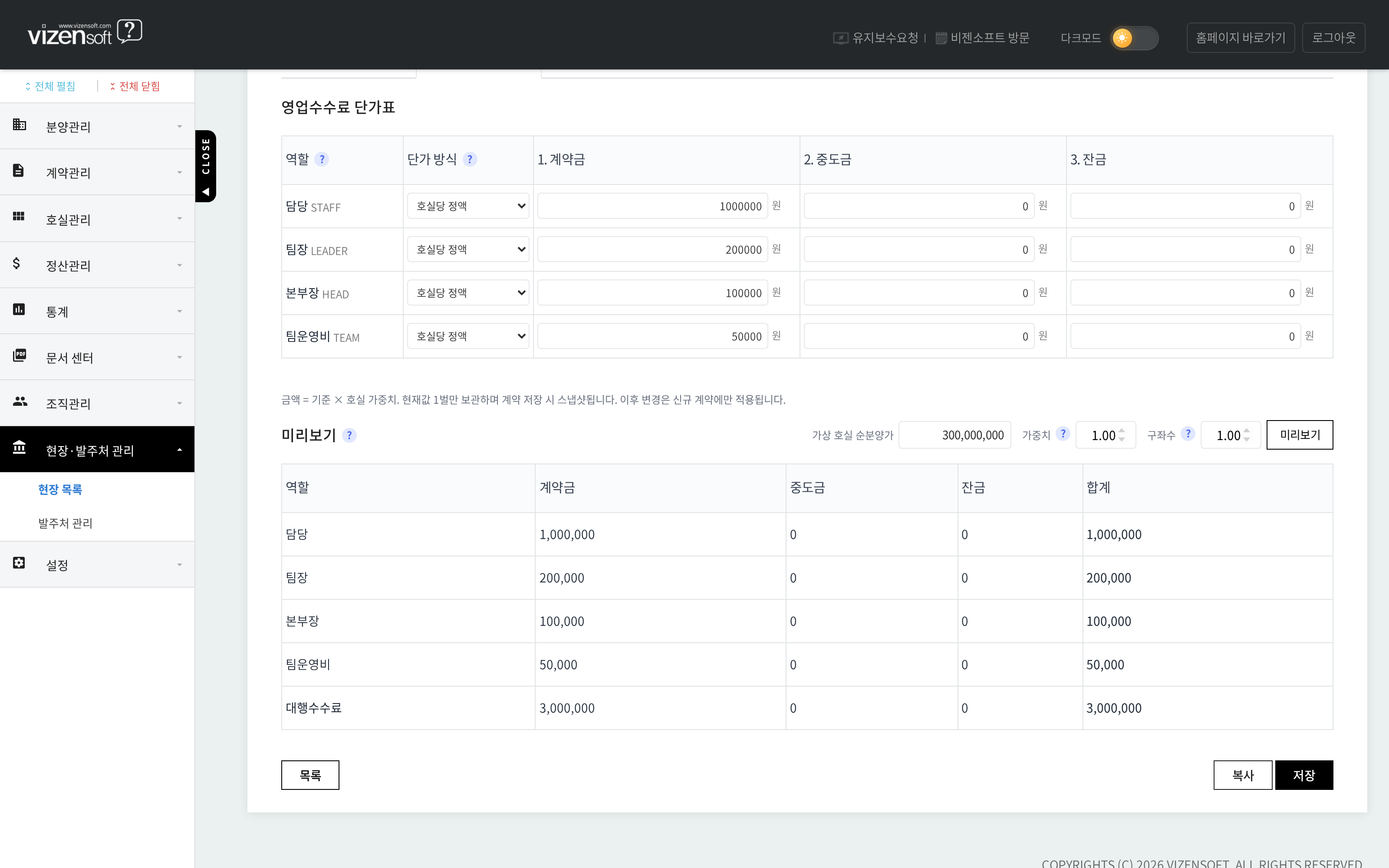This screenshot has width=1389, height=868.
Task: Focus 팀운영비 TEAM 잔금 field
Action: [x=1185, y=336]
